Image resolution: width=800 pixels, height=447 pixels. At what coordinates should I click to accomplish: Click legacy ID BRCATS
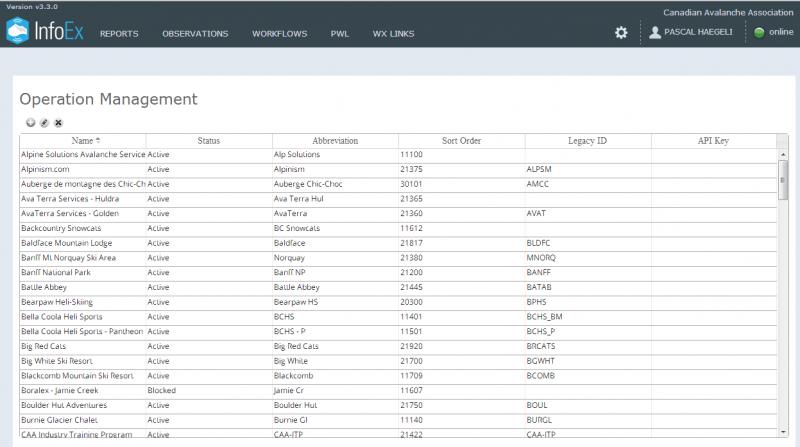[541, 346]
